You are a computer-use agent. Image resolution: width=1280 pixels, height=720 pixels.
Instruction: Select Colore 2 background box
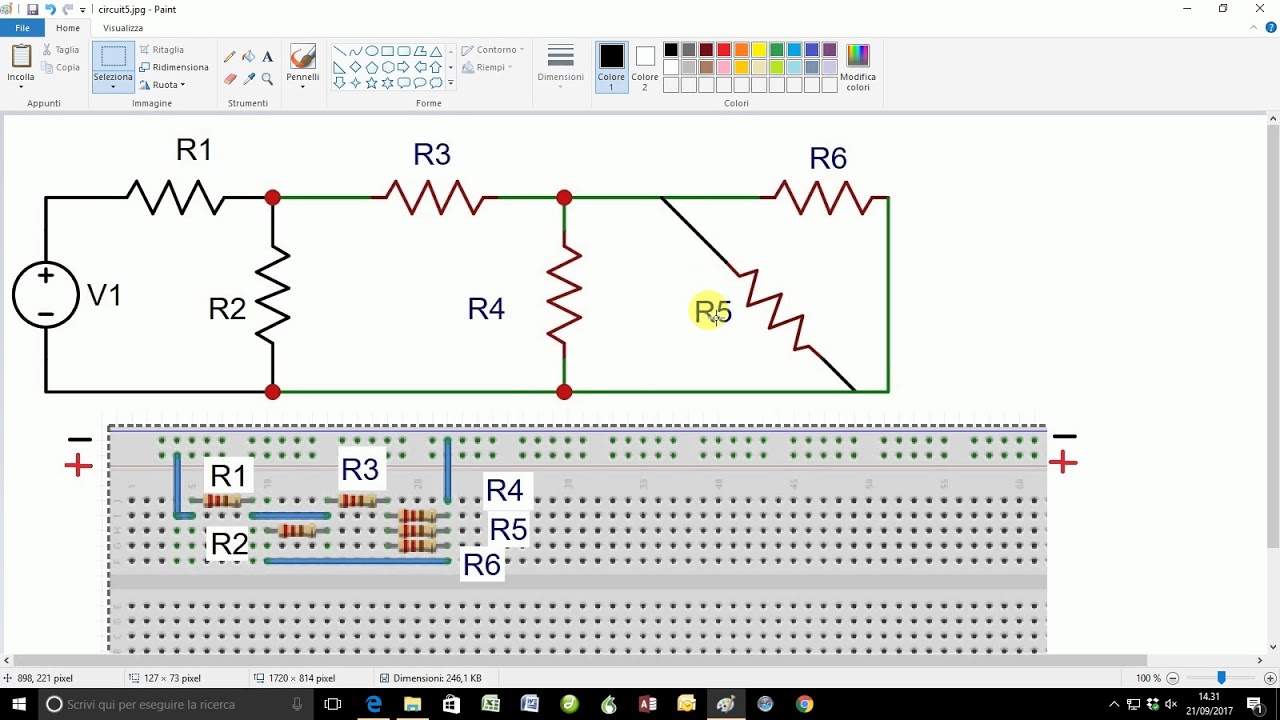[x=645, y=67]
